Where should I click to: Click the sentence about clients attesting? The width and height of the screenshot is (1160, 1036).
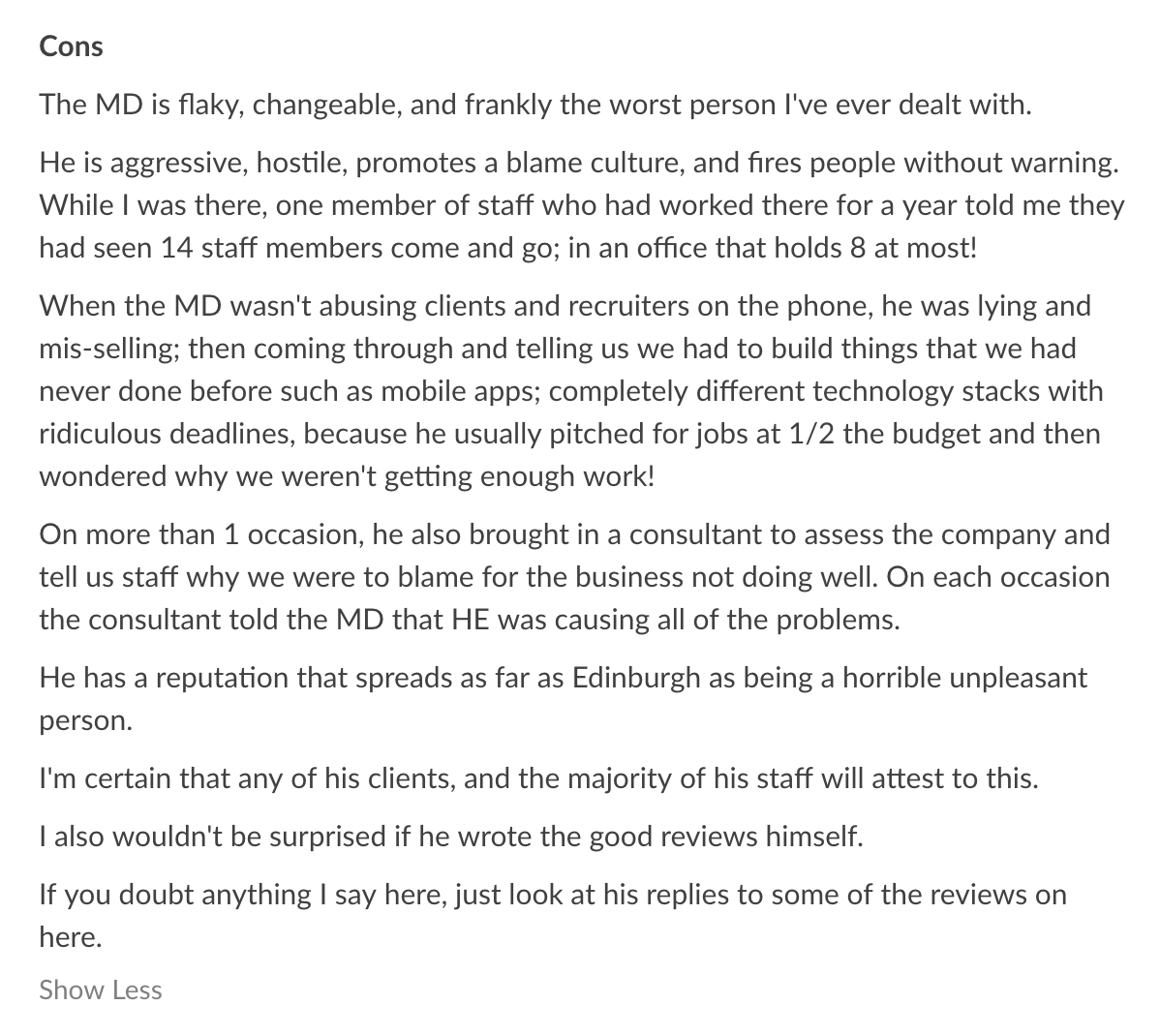(538, 777)
